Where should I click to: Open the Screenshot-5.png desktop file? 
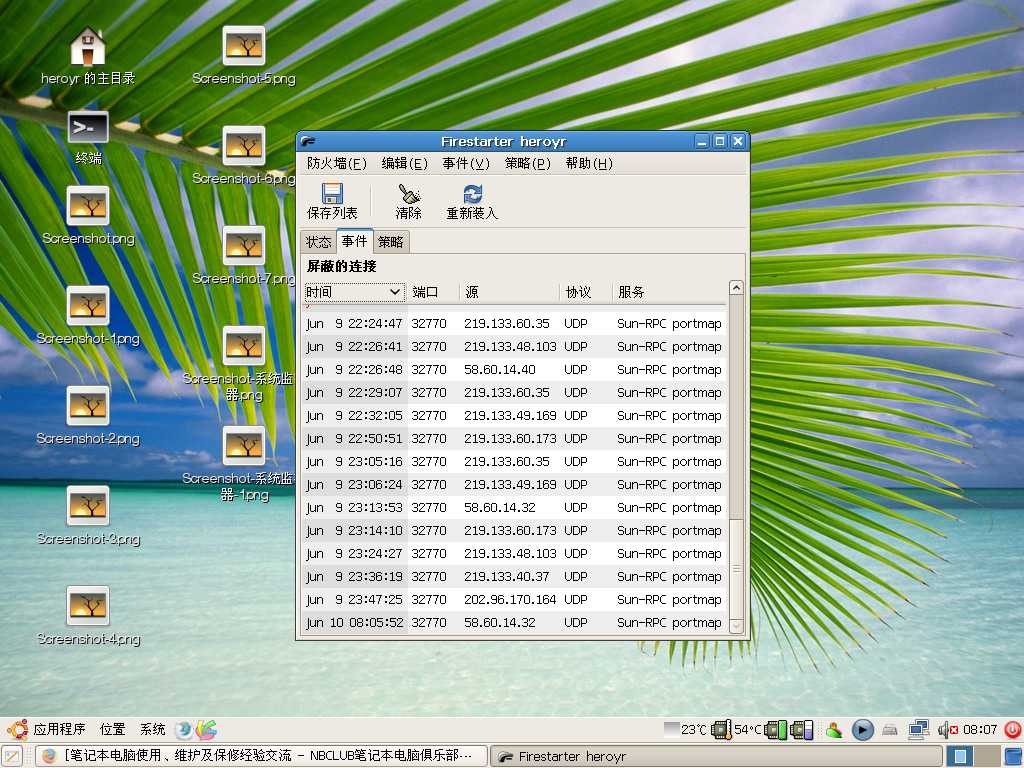[x=243, y=46]
